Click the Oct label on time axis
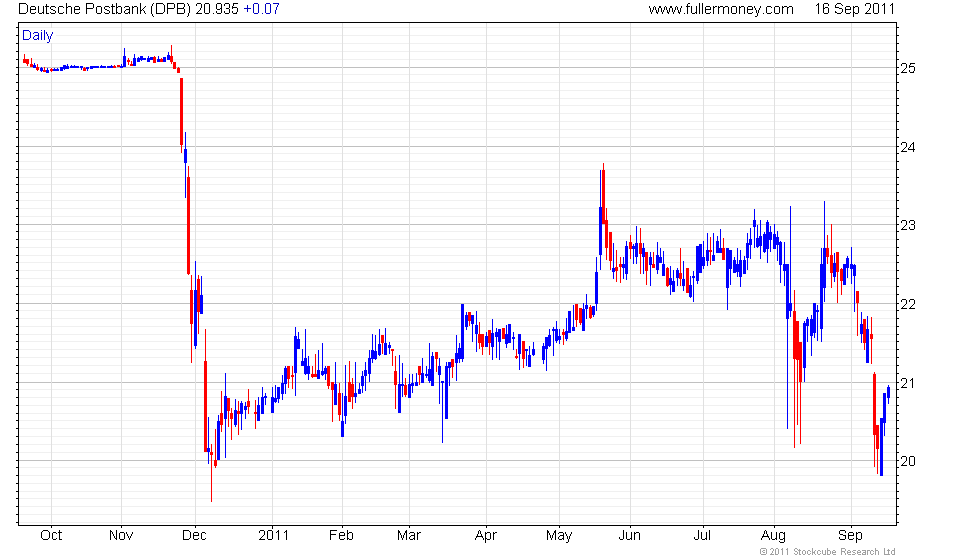This screenshot has width=980, height=560. click(51, 536)
